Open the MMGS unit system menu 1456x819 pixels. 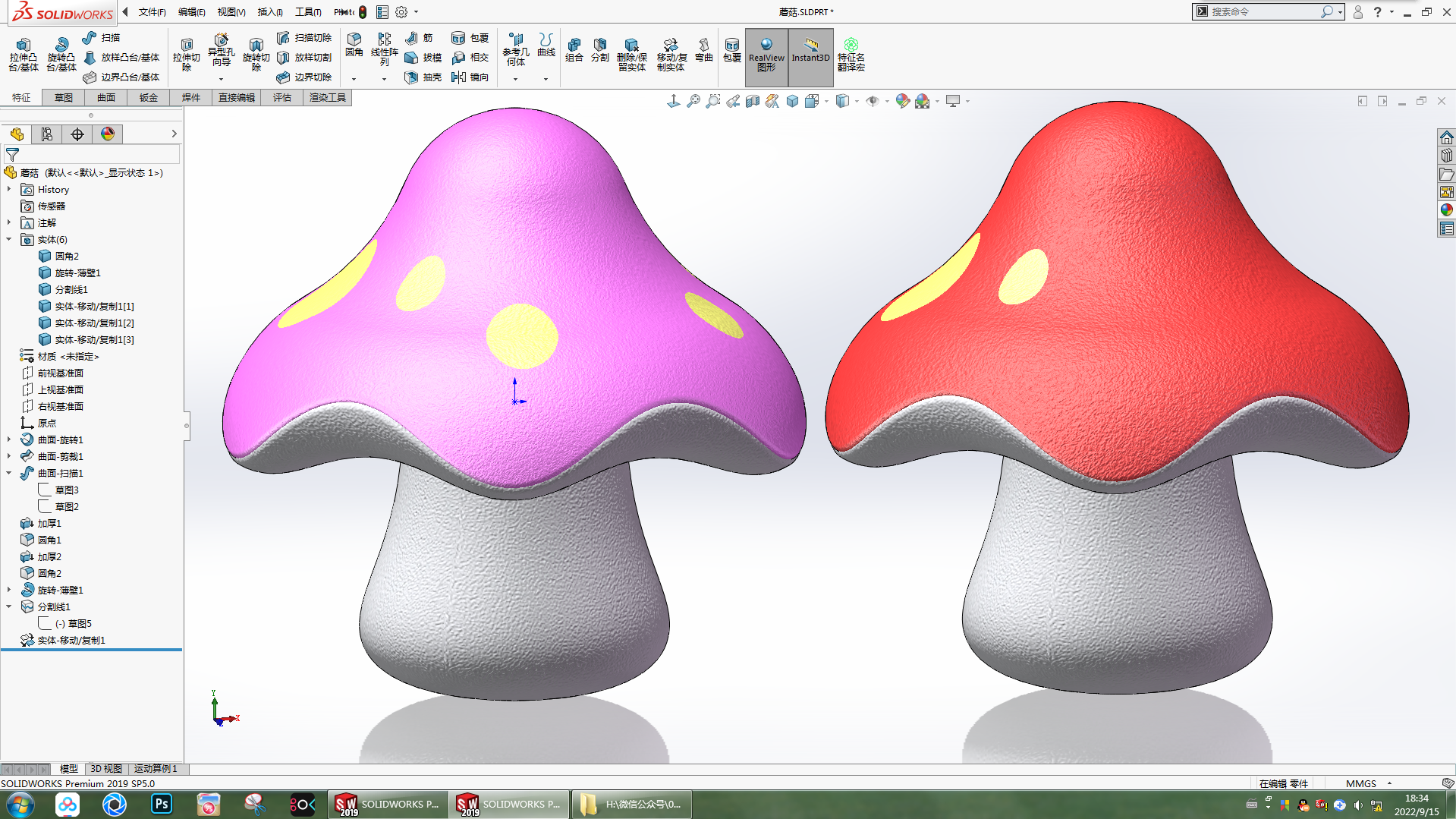[1369, 783]
